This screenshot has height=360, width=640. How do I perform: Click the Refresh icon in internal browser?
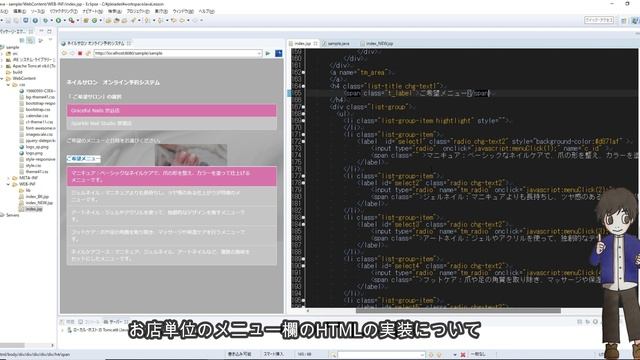tap(88, 53)
